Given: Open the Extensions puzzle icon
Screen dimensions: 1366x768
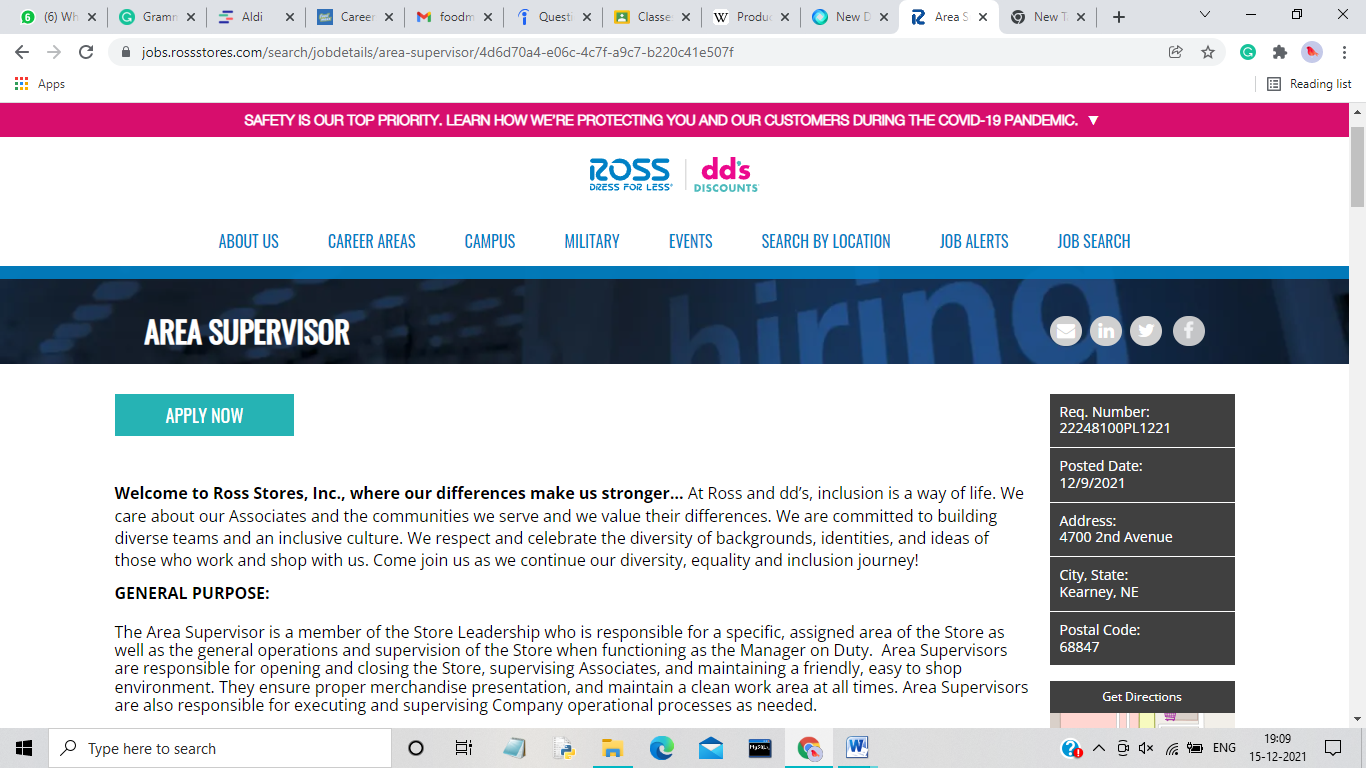Looking at the screenshot, I should click(1280, 52).
